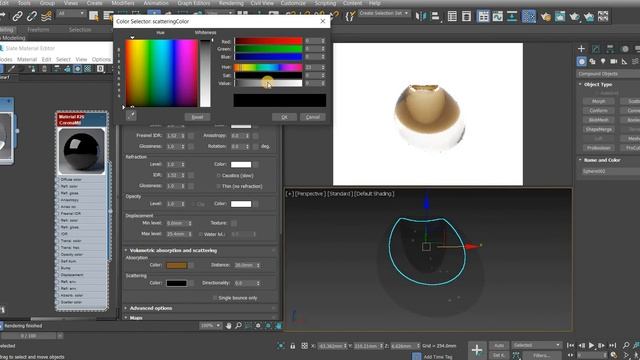Select the Lights category icon
This screenshot has height=360, width=640.
pos(603,62)
